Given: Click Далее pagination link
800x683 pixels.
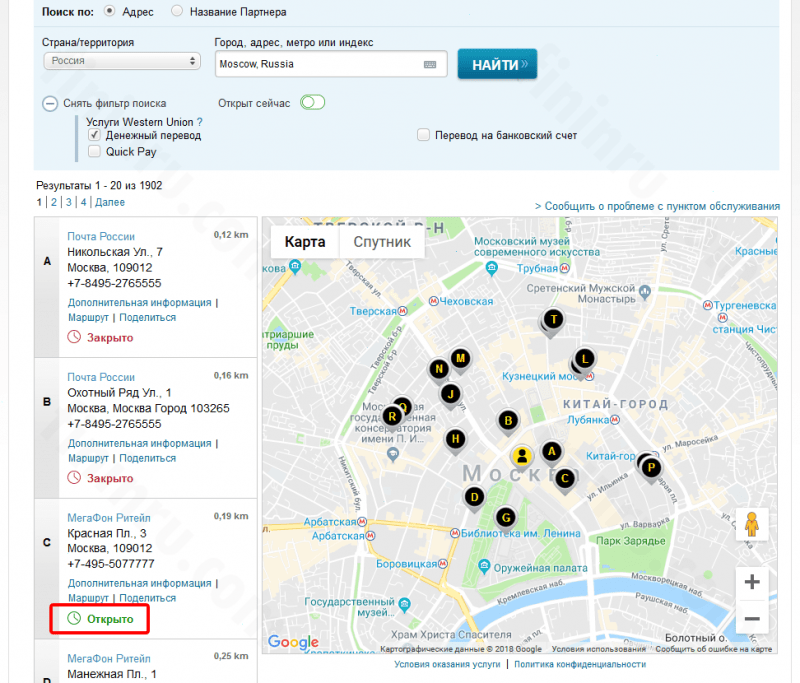Looking at the screenshot, I should point(110,202).
